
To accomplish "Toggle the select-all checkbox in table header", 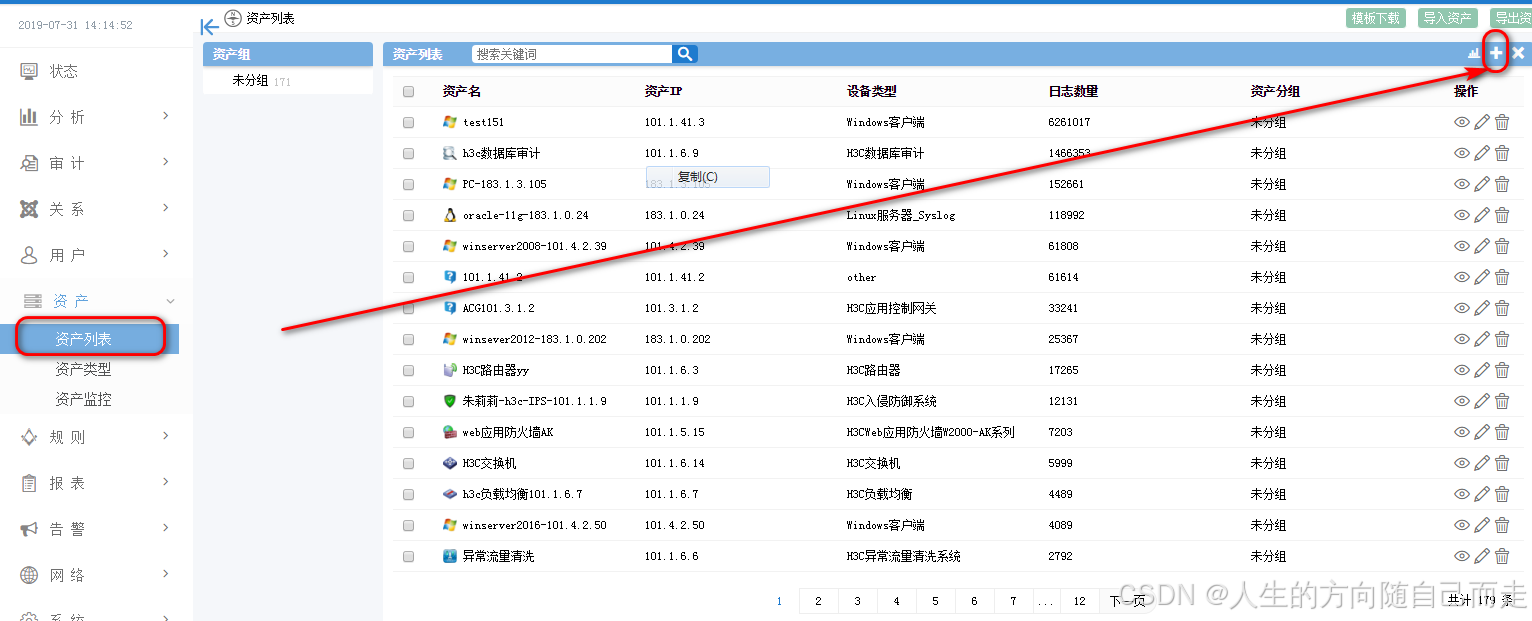I will 408,92.
